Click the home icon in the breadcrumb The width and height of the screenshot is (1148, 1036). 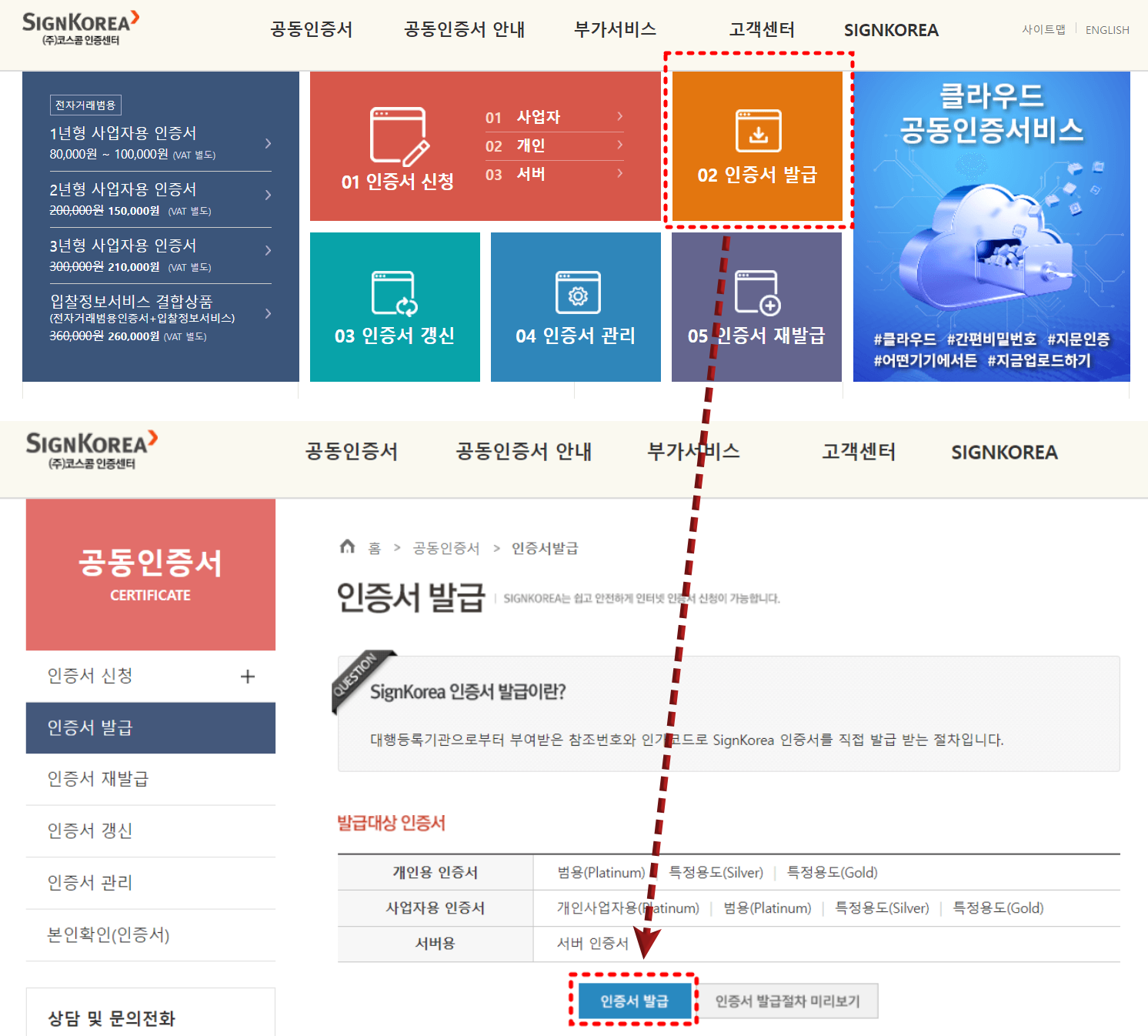(x=345, y=548)
